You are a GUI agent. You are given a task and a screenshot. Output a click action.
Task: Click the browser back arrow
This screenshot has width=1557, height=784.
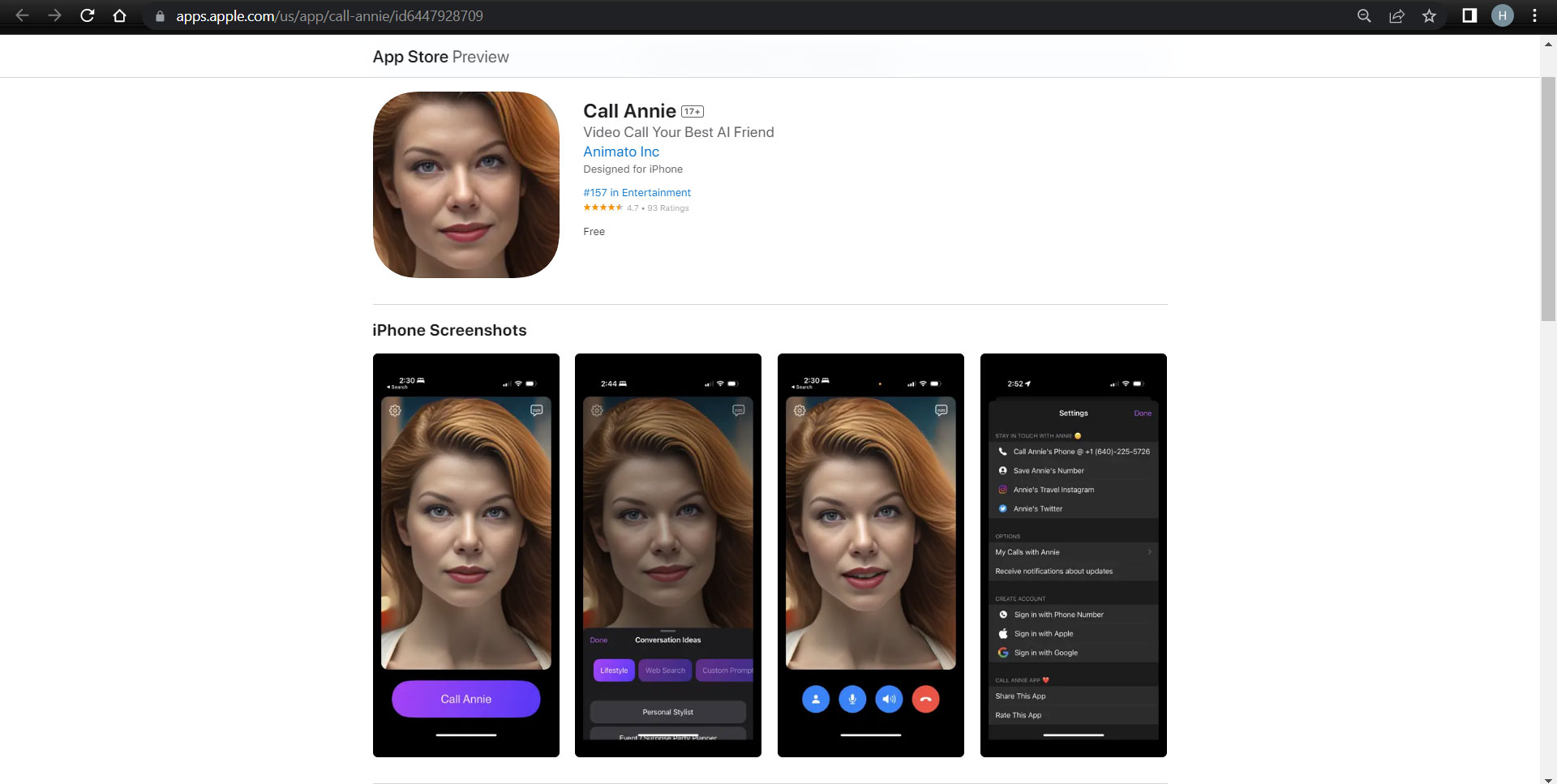[22, 15]
